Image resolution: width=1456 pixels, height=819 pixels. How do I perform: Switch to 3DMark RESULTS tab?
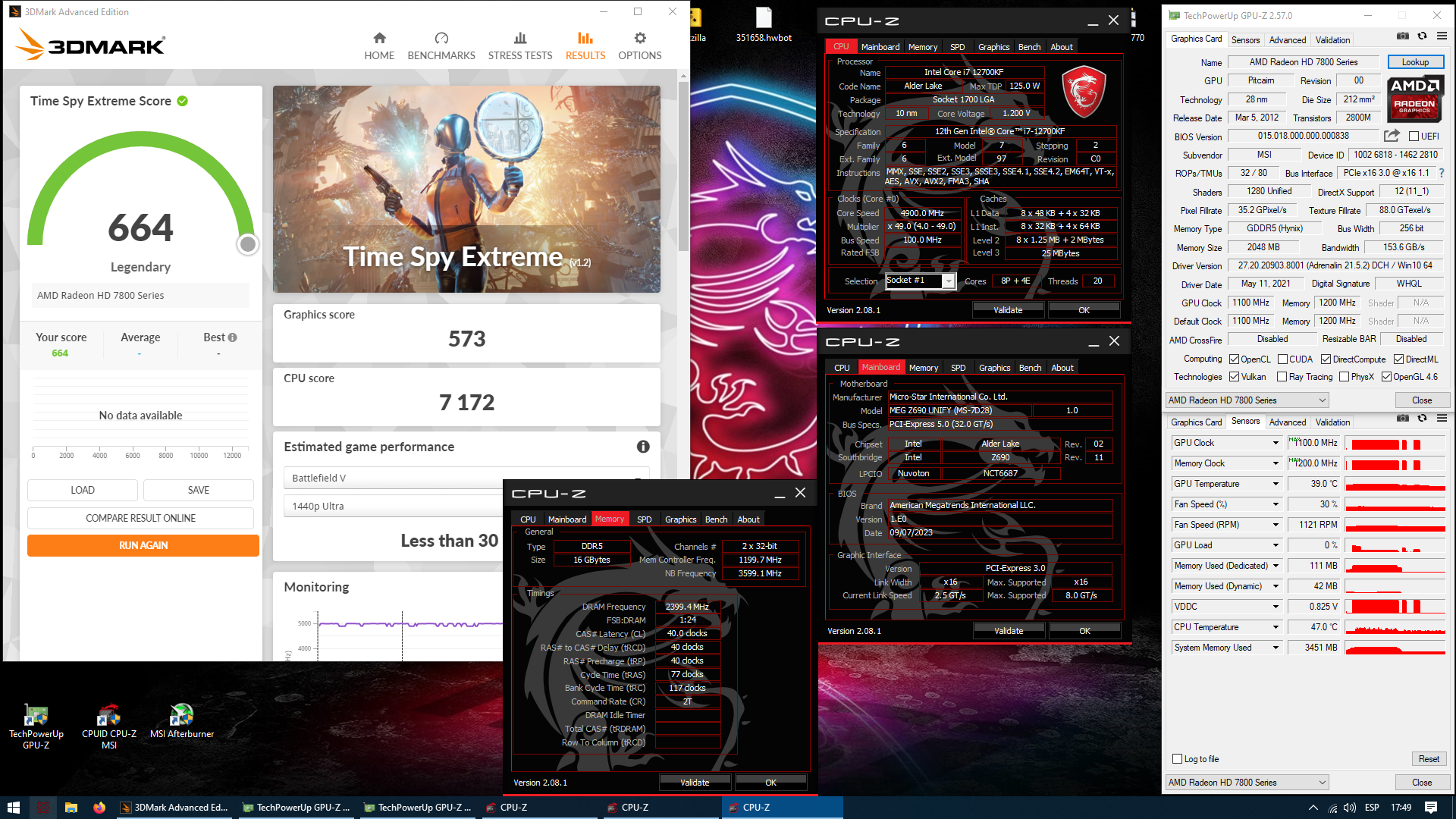pos(585,46)
